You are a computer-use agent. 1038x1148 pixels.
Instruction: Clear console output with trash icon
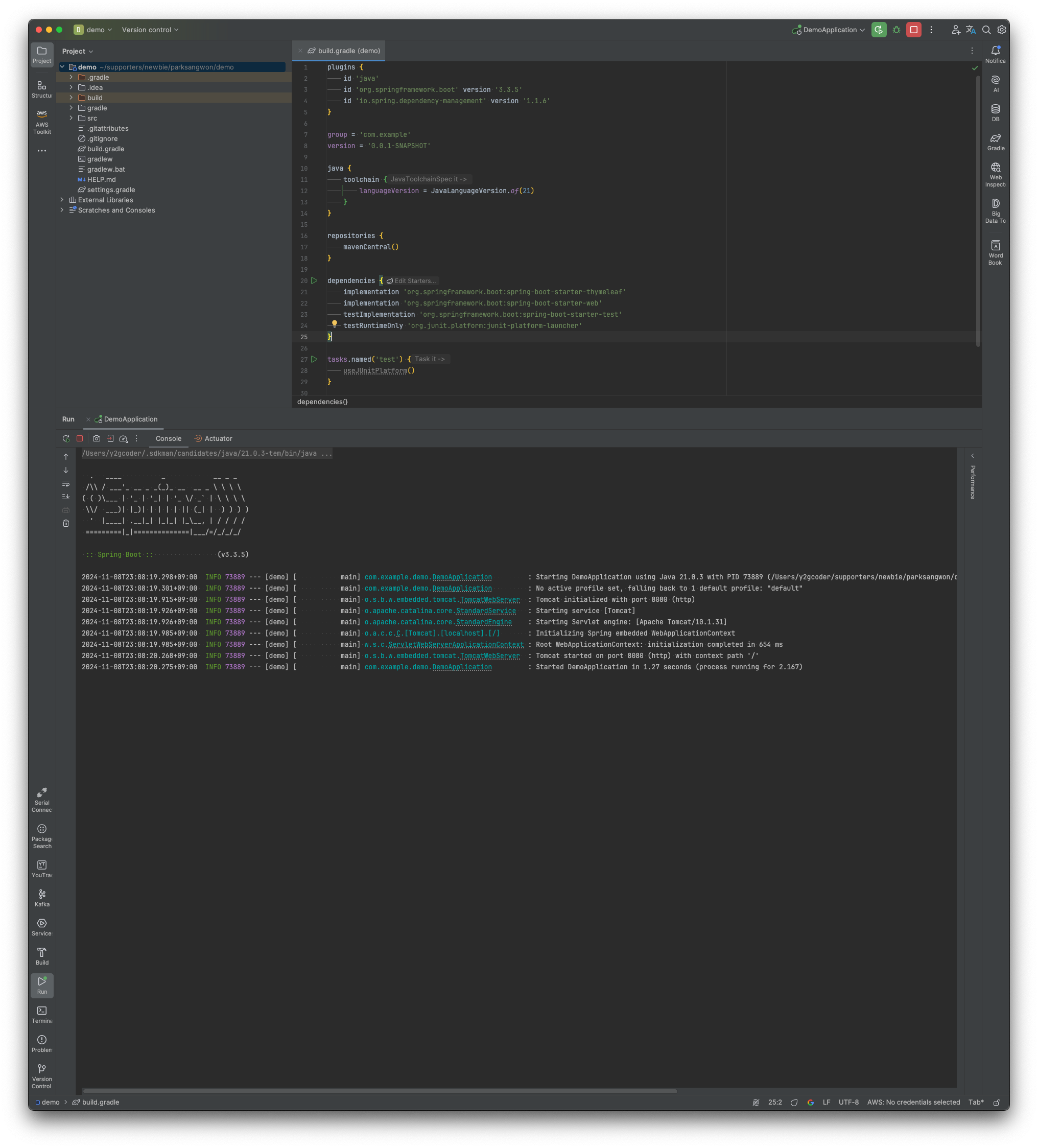(x=66, y=523)
